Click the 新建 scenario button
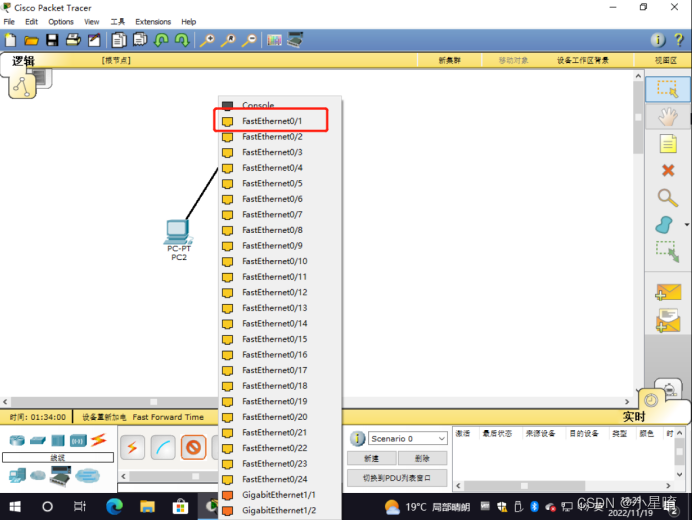This screenshot has height=520, width=693. (372, 459)
